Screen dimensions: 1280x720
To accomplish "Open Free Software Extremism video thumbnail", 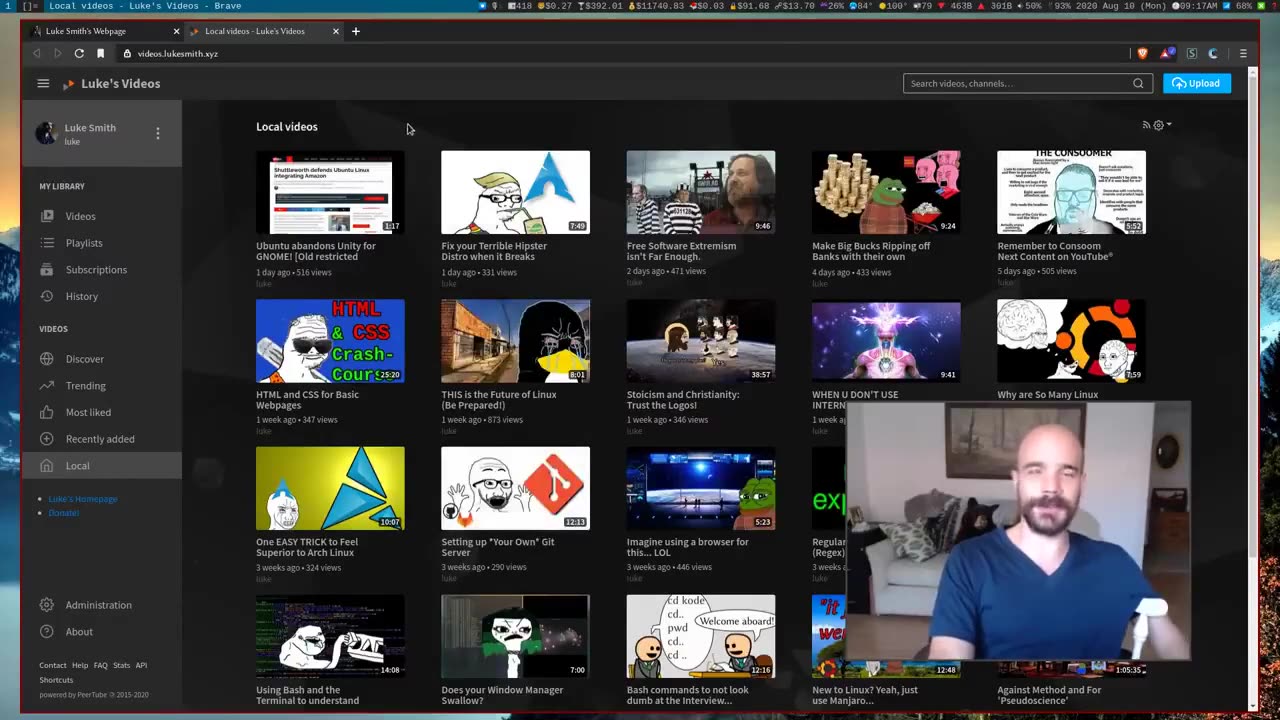I will click(x=700, y=192).
